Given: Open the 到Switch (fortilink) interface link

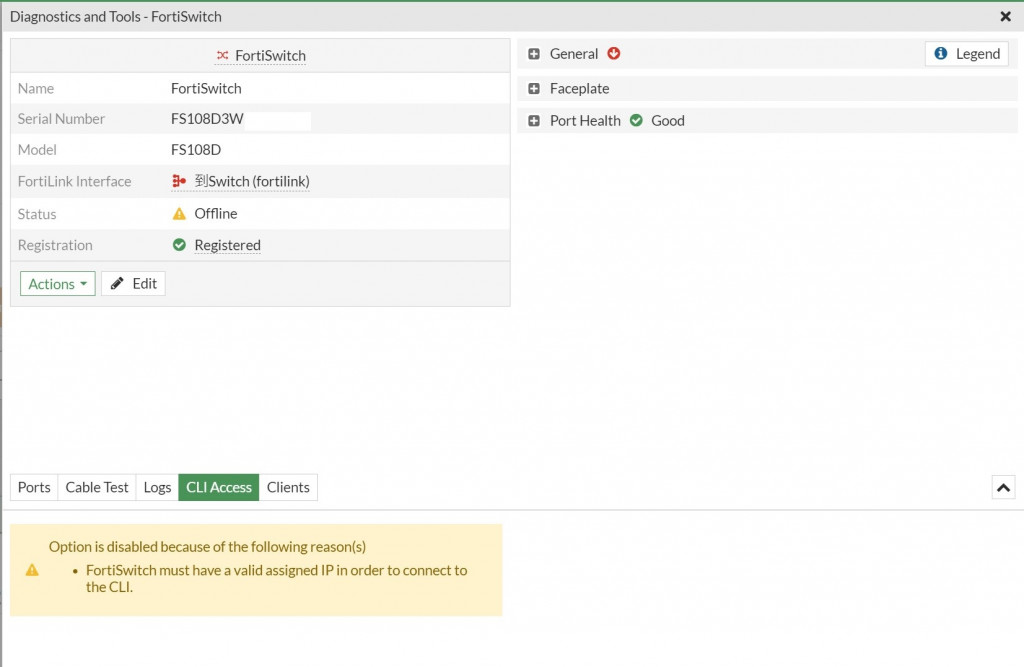Looking at the screenshot, I should tap(252, 181).
